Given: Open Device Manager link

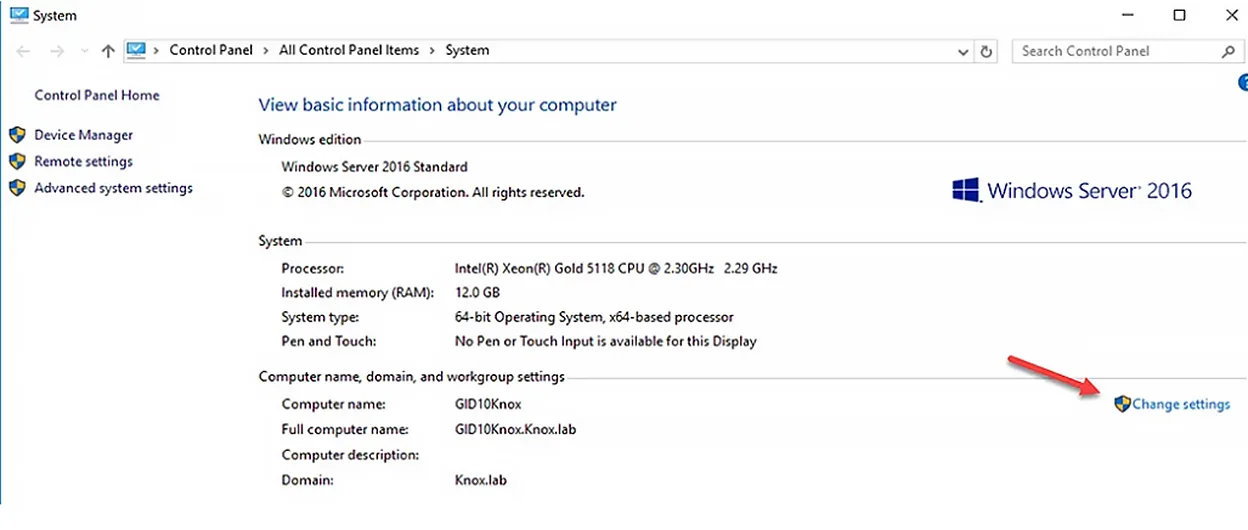Looking at the screenshot, I should (83, 135).
